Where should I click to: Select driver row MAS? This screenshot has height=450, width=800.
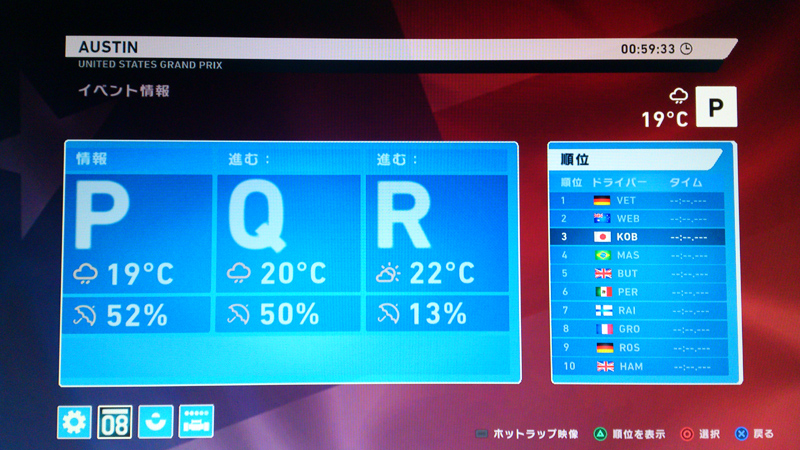[638, 255]
